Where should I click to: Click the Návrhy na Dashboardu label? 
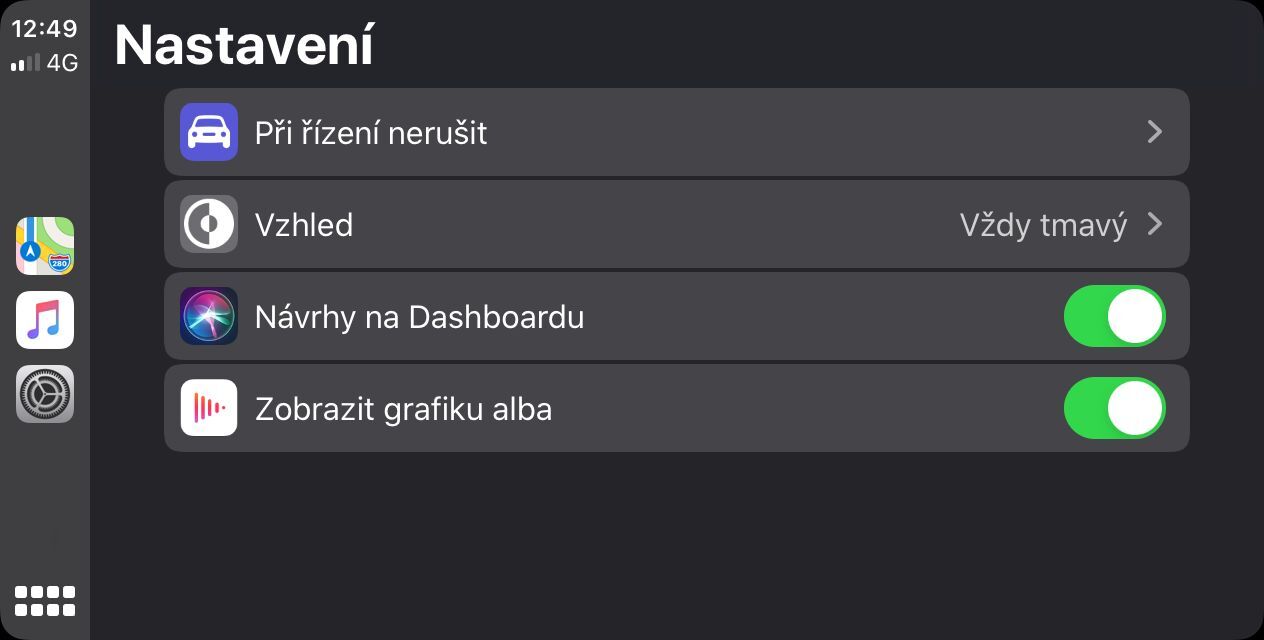419,317
